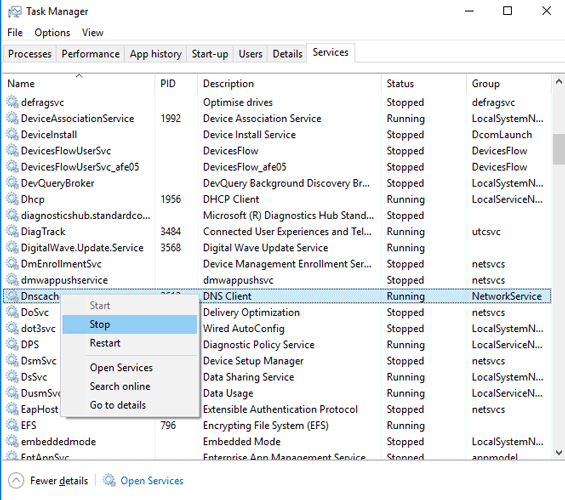Screen dimensions: 565x500
Task: Select the Services tab
Action: 330,53
